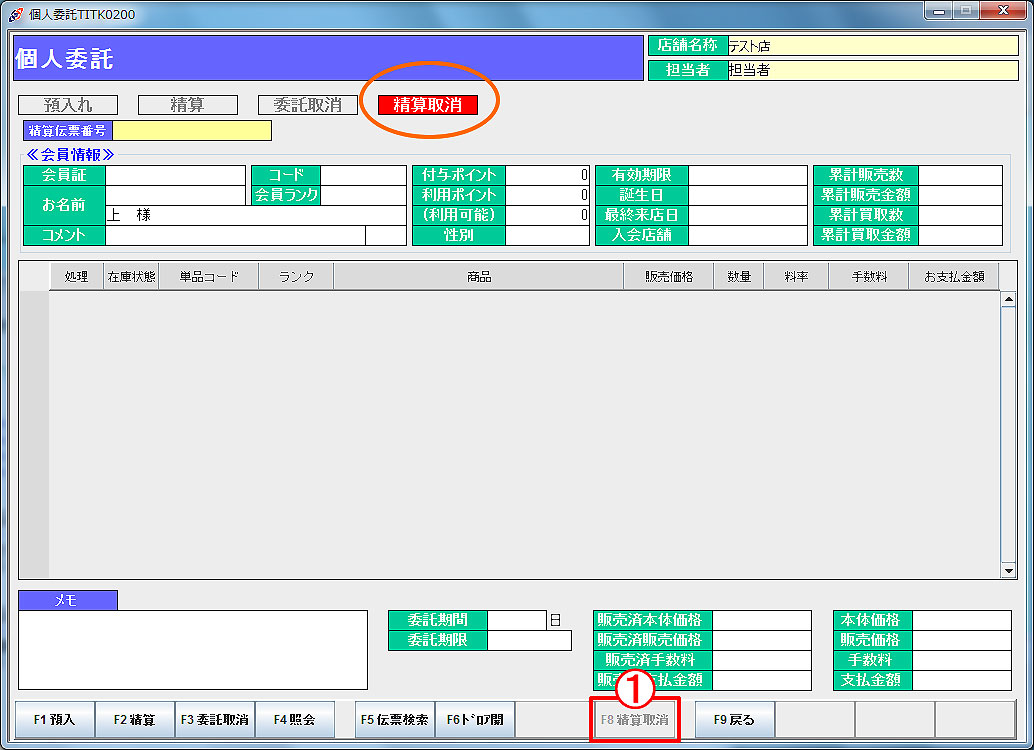The height and width of the screenshot is (750, 1034).
Task: Click the F3 委託取消 button
Action: coord(215,719)
